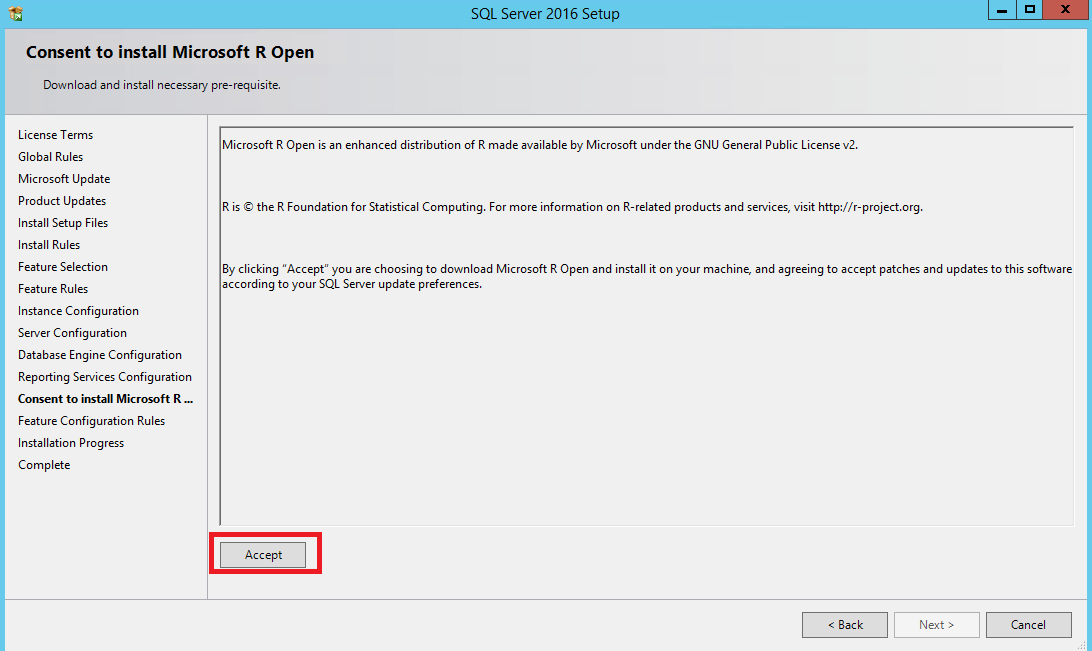Click the http://r-project.org URL text
1092x651 pixels.
(869, 207)
